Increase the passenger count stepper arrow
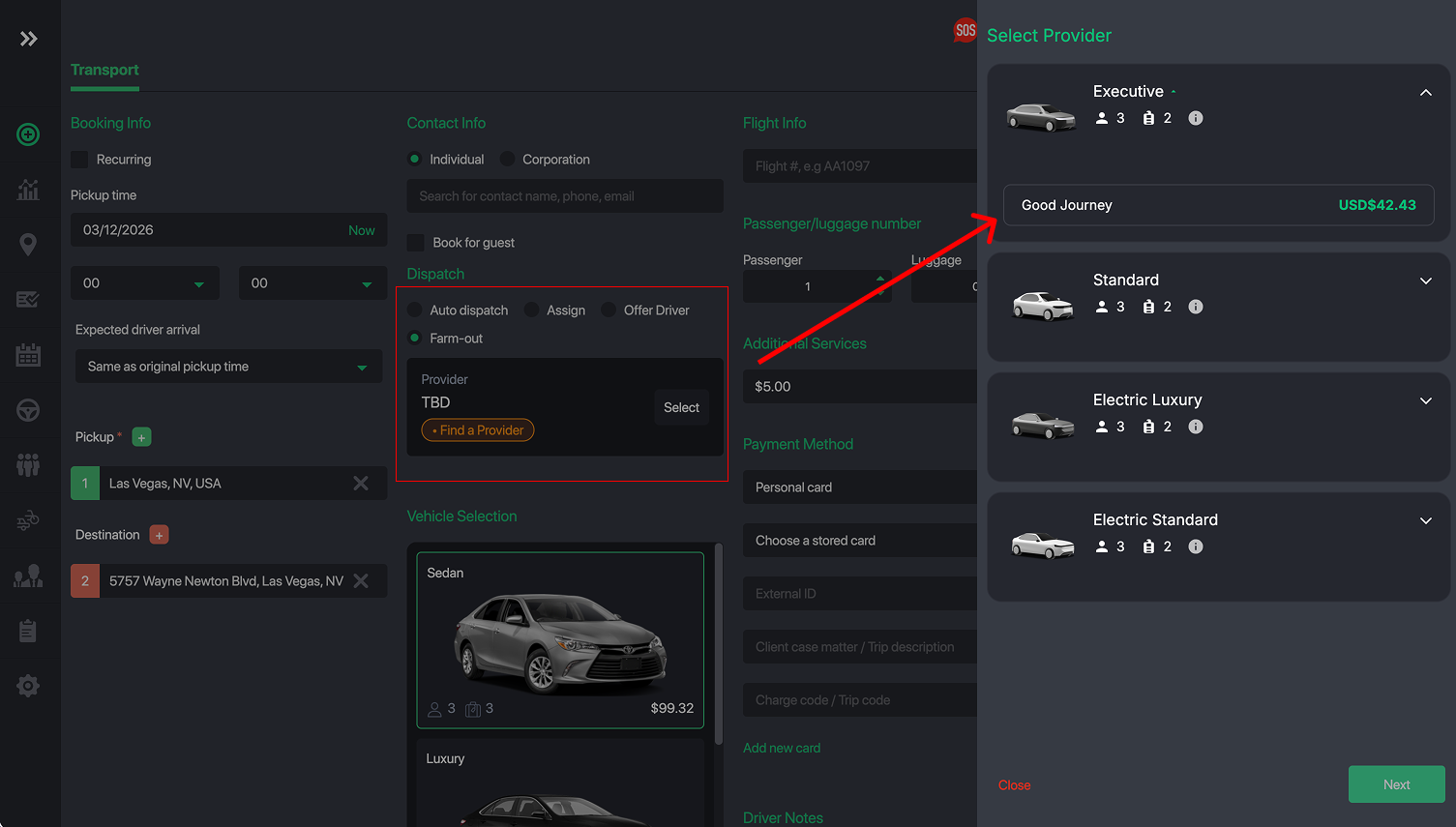This screenshot has width=1456, height=827. (x=880, y=278)
